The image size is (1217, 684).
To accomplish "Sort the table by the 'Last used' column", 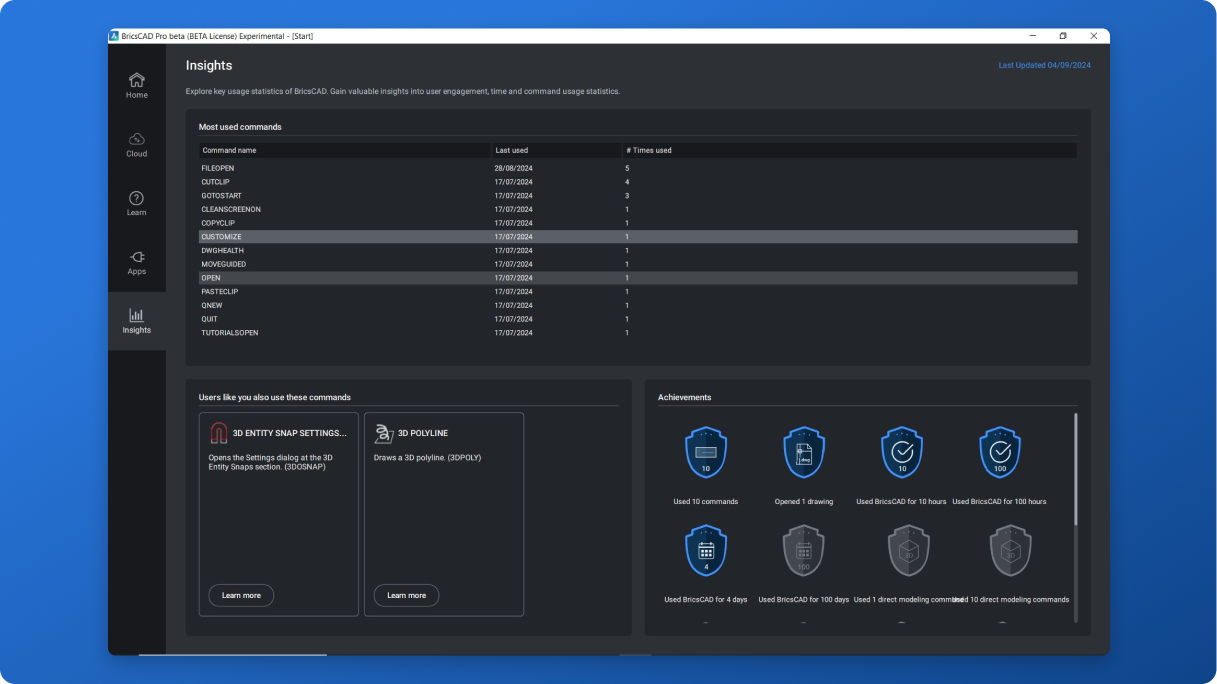I will pos(511,150).
